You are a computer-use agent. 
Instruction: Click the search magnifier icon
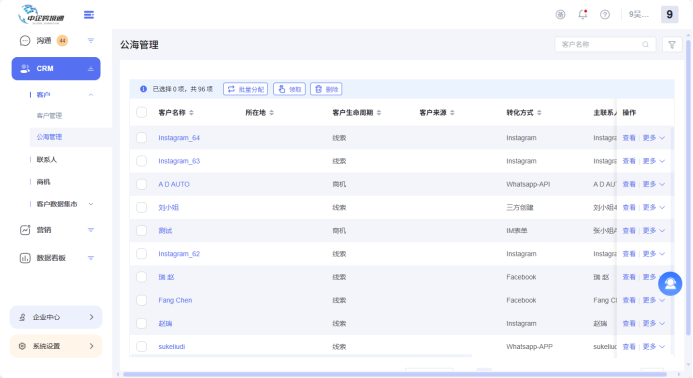point(645,45)
